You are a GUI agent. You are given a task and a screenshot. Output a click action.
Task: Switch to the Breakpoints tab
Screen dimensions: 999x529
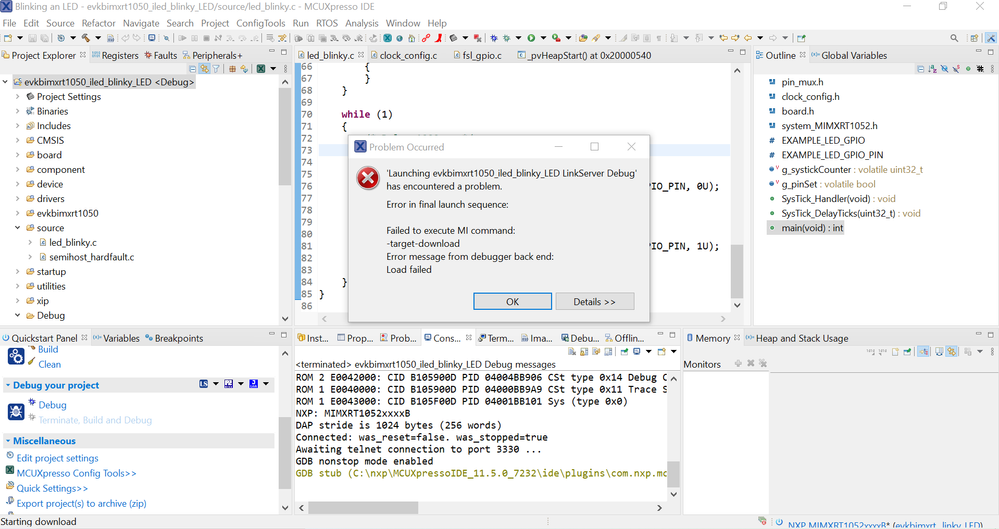(174, 338)
